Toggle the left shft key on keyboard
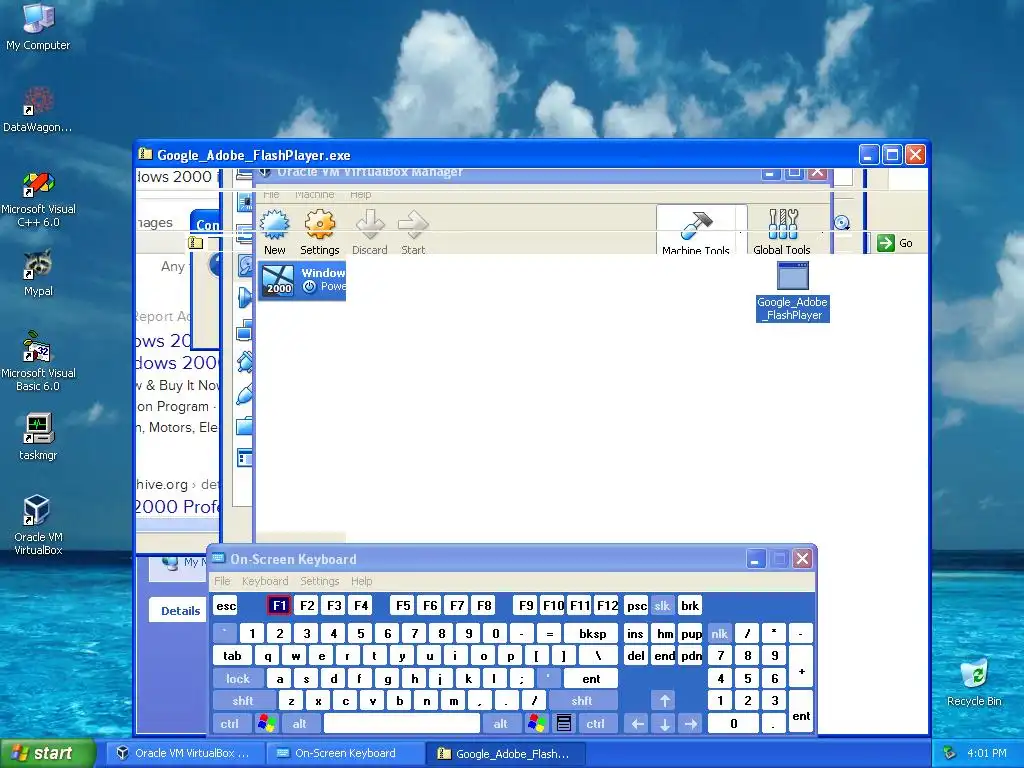The height and width of the screenshot is (768, 1024). (243, 701)
